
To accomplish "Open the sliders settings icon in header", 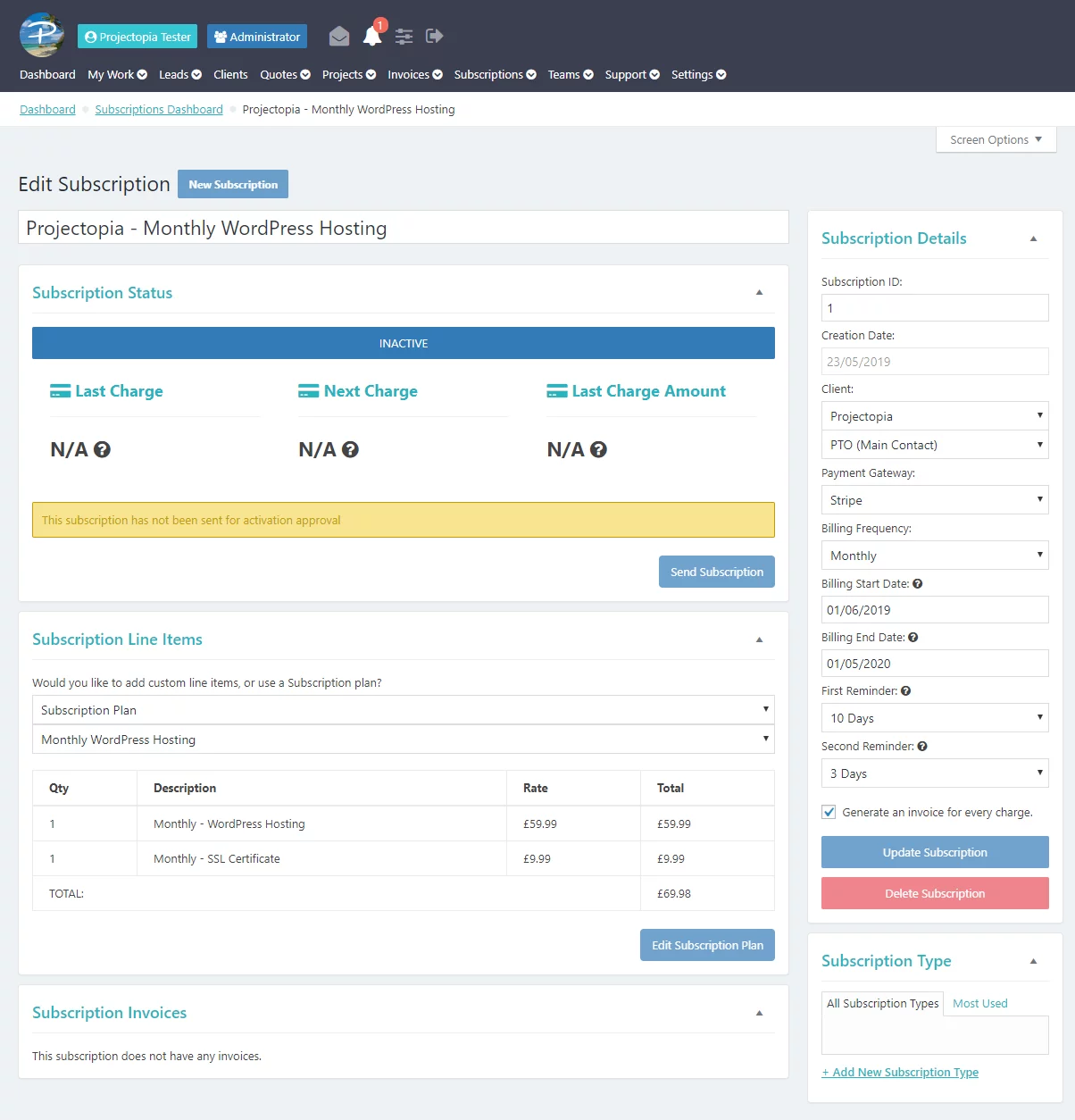I will click(x=404, y=36).
